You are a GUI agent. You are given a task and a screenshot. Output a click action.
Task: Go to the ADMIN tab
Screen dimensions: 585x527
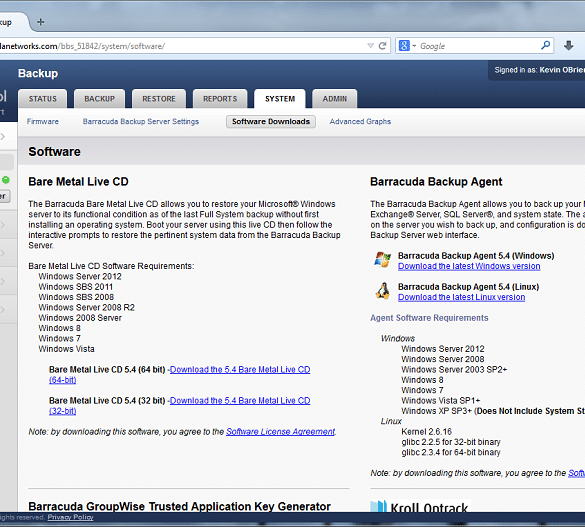tap(335, 99)
